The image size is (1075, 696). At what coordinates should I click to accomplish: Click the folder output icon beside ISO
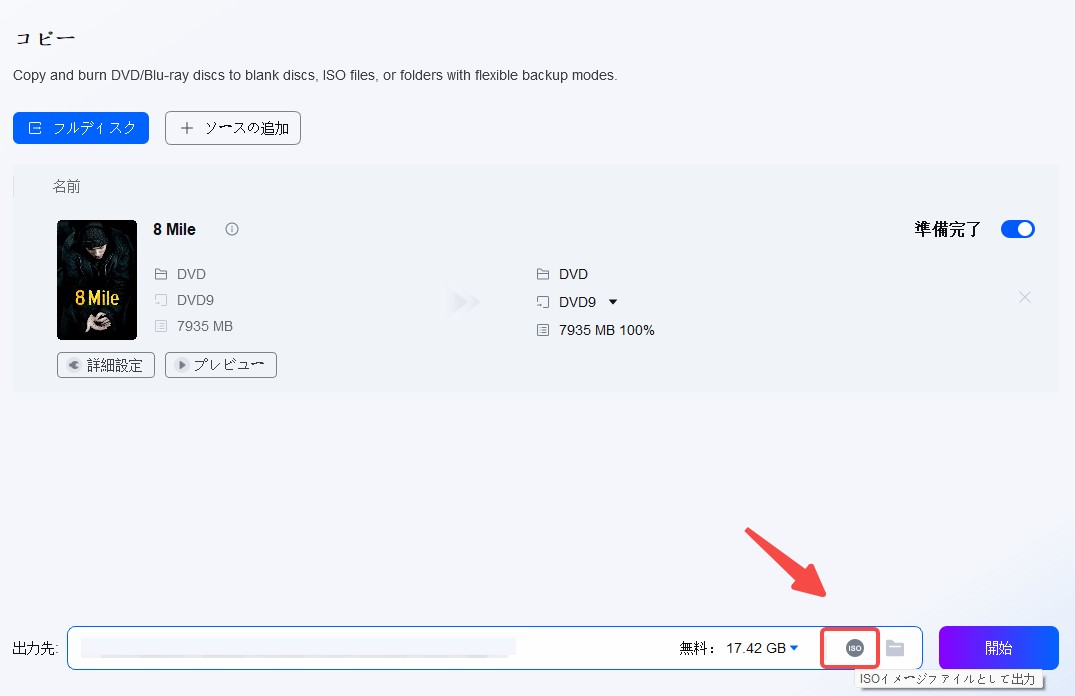(x=895, y=648)
